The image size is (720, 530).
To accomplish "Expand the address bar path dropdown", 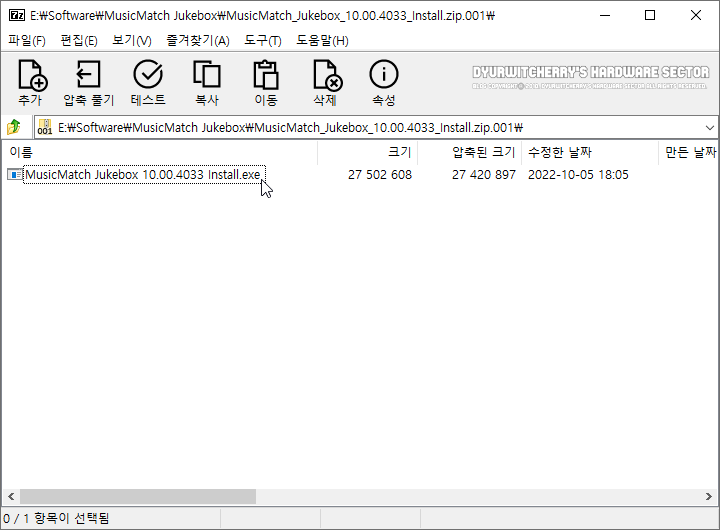I will 710,127.
